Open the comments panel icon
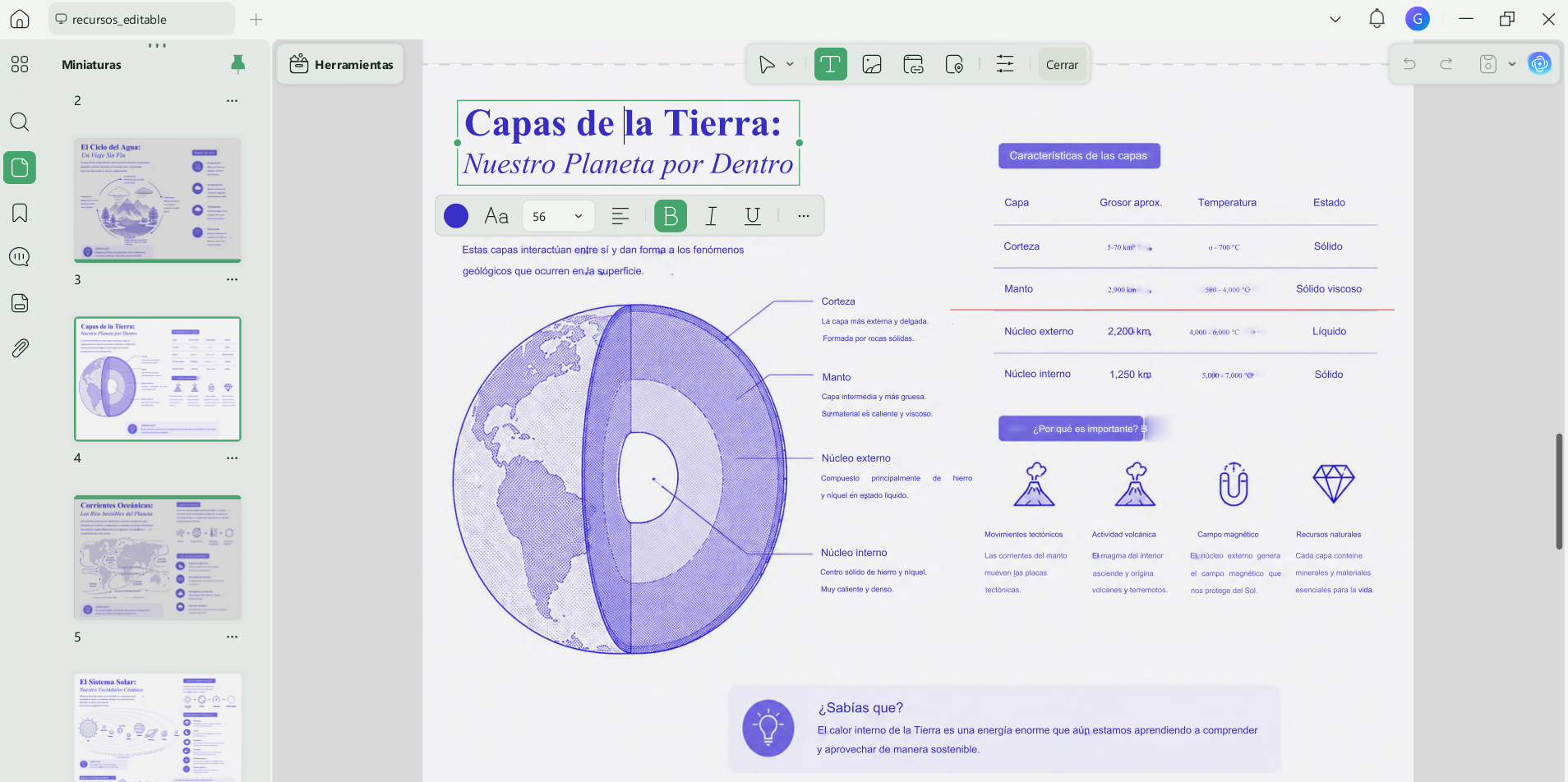 point(20,257)
